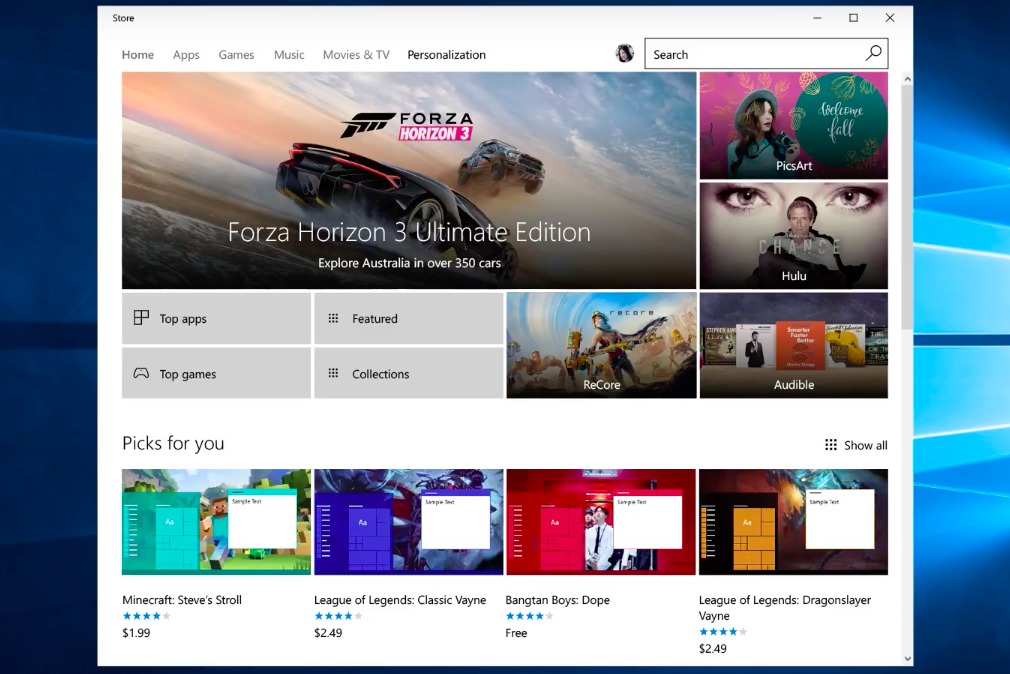Open the user profile avatar
Image resolution: width=1010 pixels, height=674 pixels.
(625, 54)
